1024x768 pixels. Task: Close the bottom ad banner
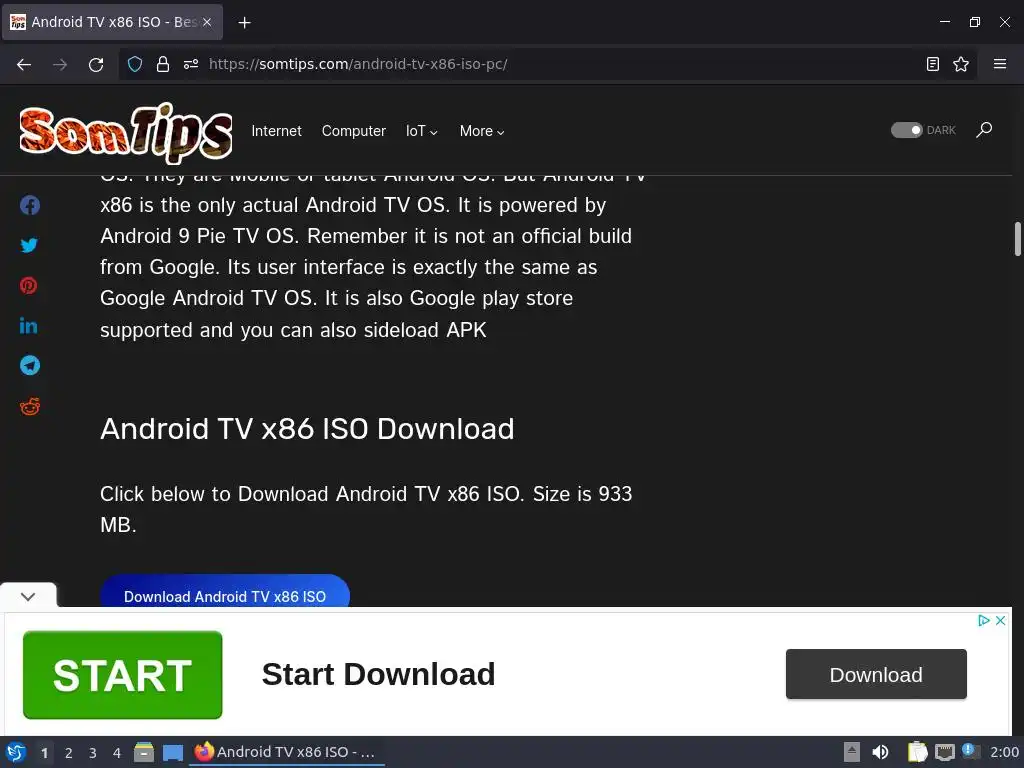[1000, 620]
